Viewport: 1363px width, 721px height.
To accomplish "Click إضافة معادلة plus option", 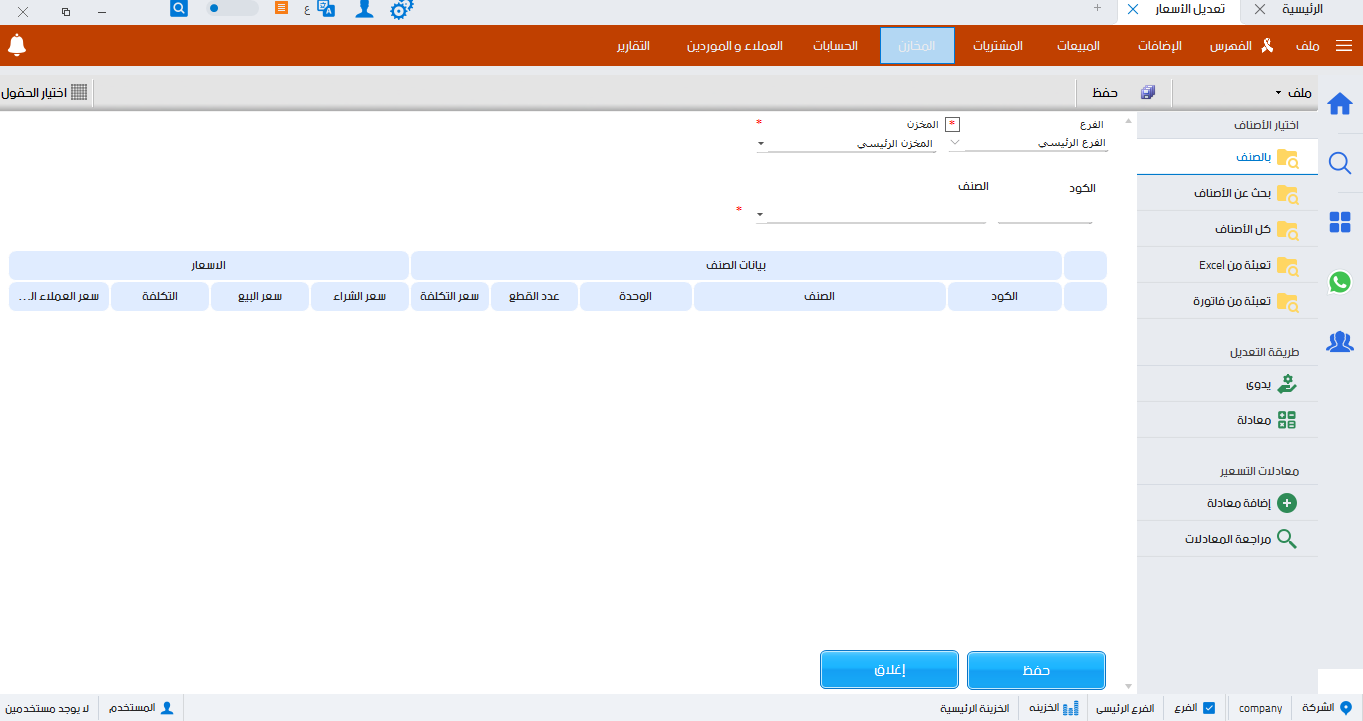I will (1227, 503).
